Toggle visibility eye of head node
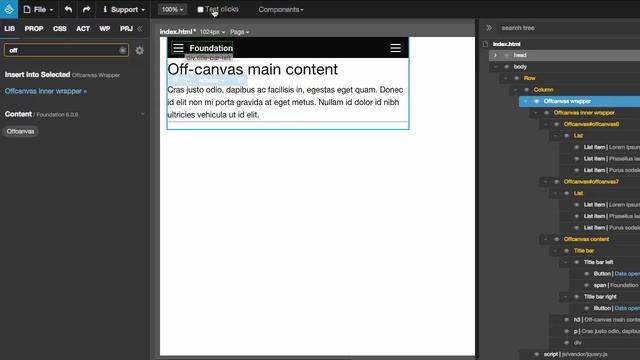Viewport: 640px width, 360px height. click(x=507, y=55)
